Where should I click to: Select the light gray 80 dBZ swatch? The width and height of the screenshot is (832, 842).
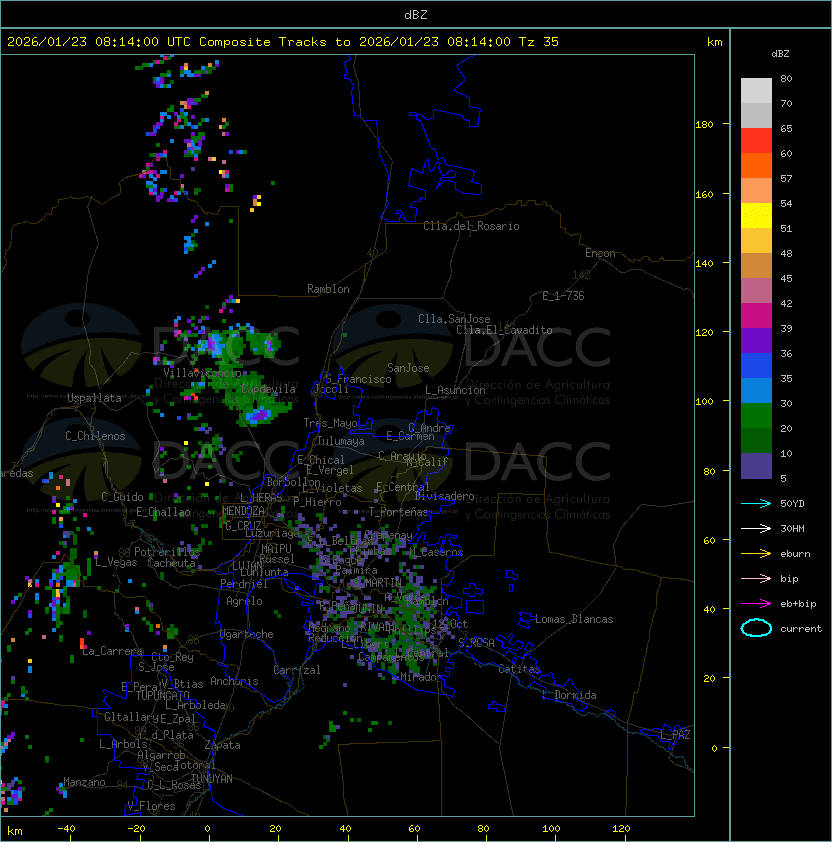[756, 90]
